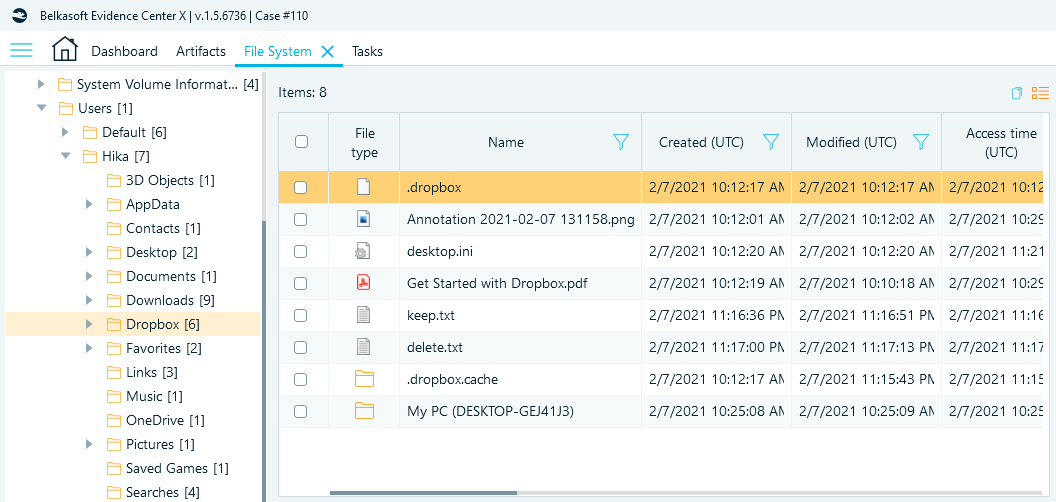1056x502 pixels.
Task: Expand the Favorites folder
Action: [90, 348]
